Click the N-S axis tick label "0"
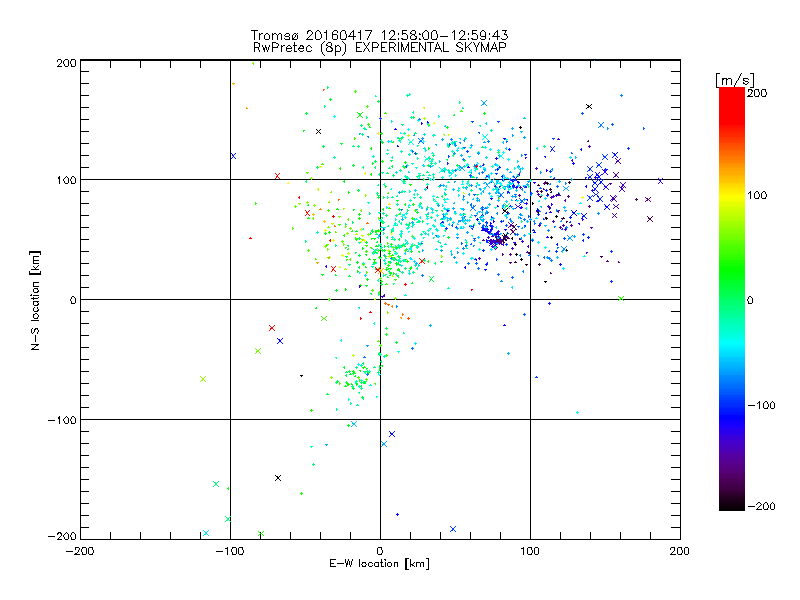The height and width of the screenshot is (600, 800). click(73, 300)
